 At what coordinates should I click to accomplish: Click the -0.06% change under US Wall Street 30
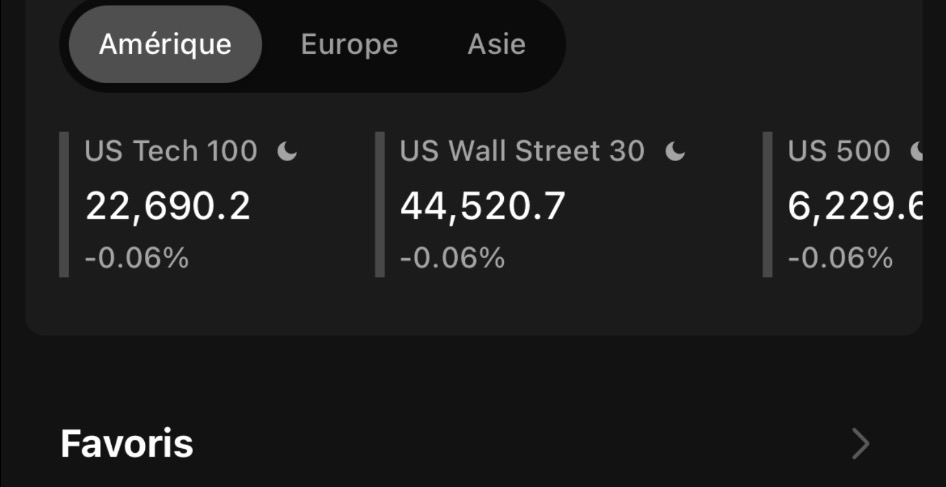coord(453,258)
